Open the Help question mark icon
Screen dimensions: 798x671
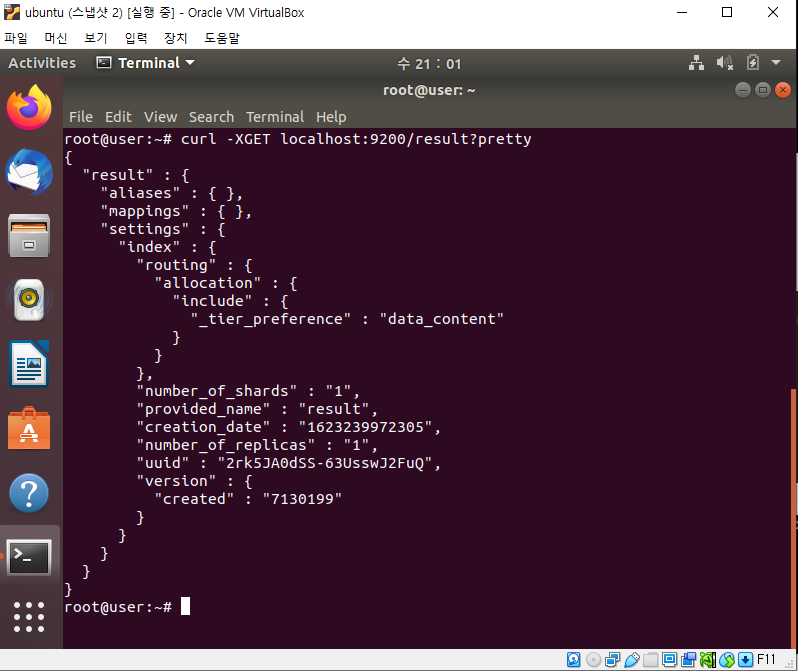click(29, 493)
